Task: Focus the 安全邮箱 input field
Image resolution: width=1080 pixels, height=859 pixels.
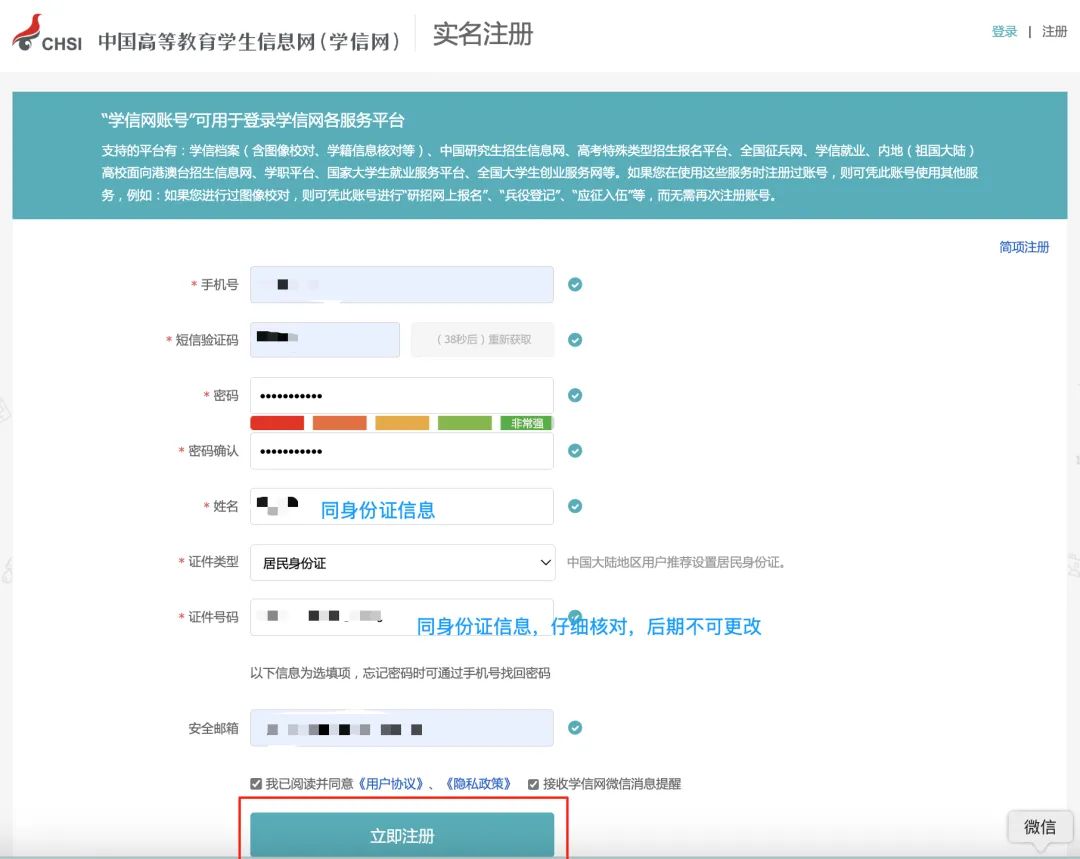Action: click(402, 728)
